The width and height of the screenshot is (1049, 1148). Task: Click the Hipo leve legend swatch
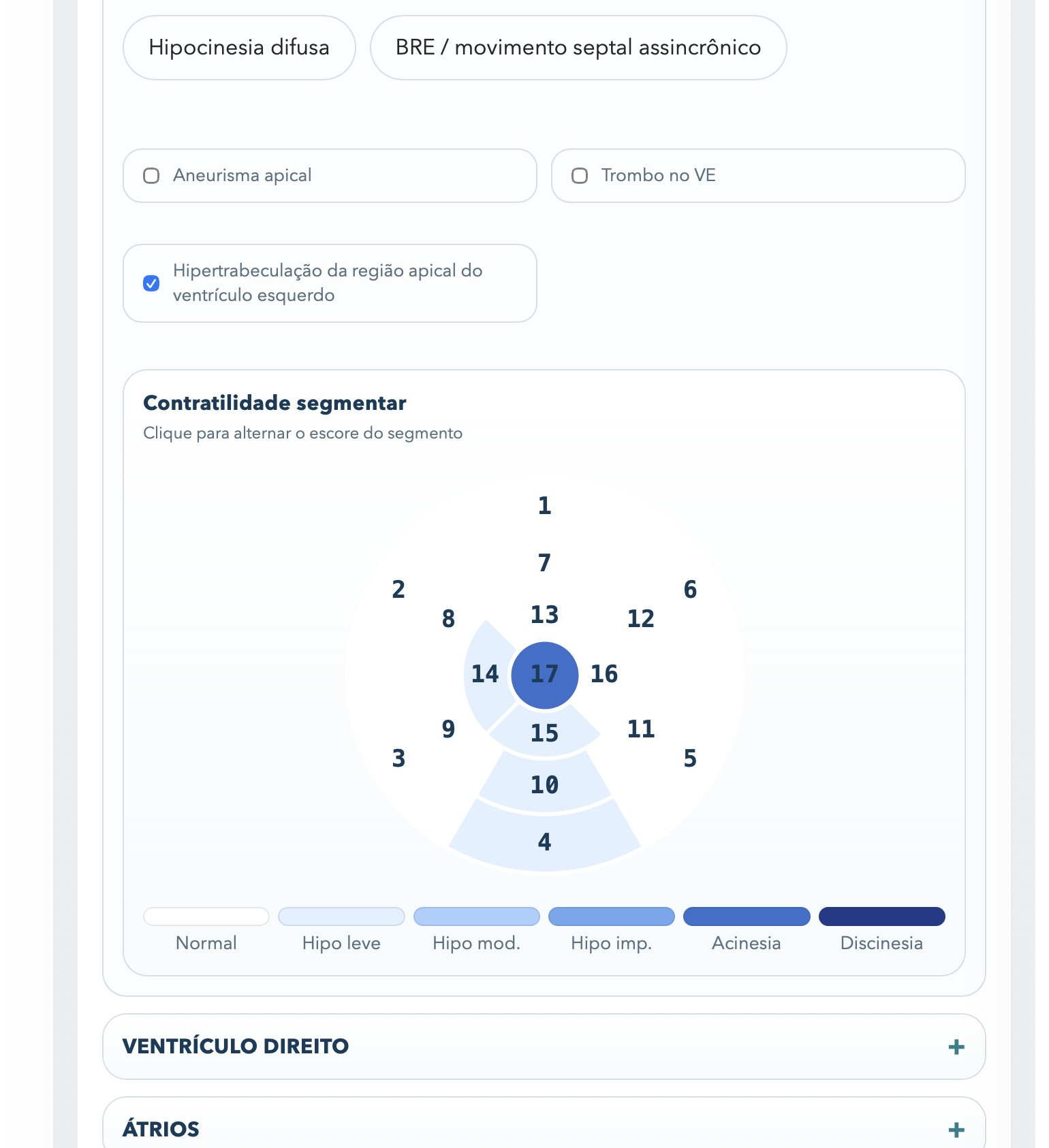pyautogui.click(x=341, y=916)
